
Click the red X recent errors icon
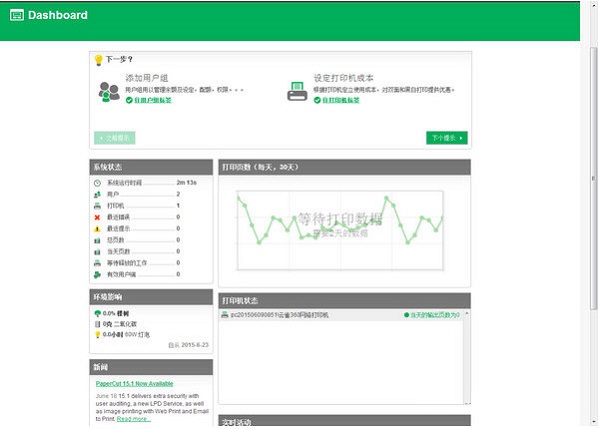(x=97, y=217)
